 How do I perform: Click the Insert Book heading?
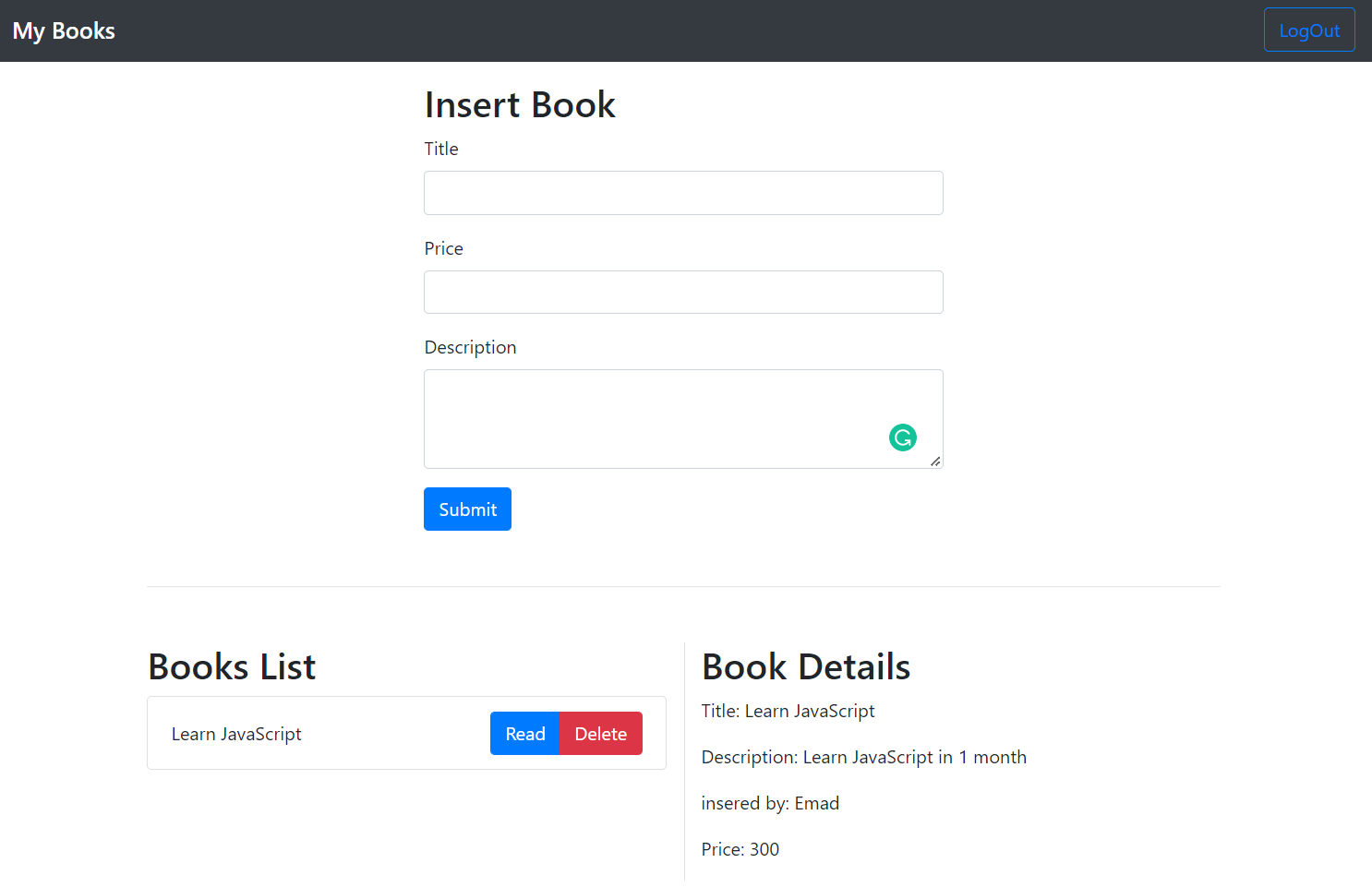click(x=520, y=104)
